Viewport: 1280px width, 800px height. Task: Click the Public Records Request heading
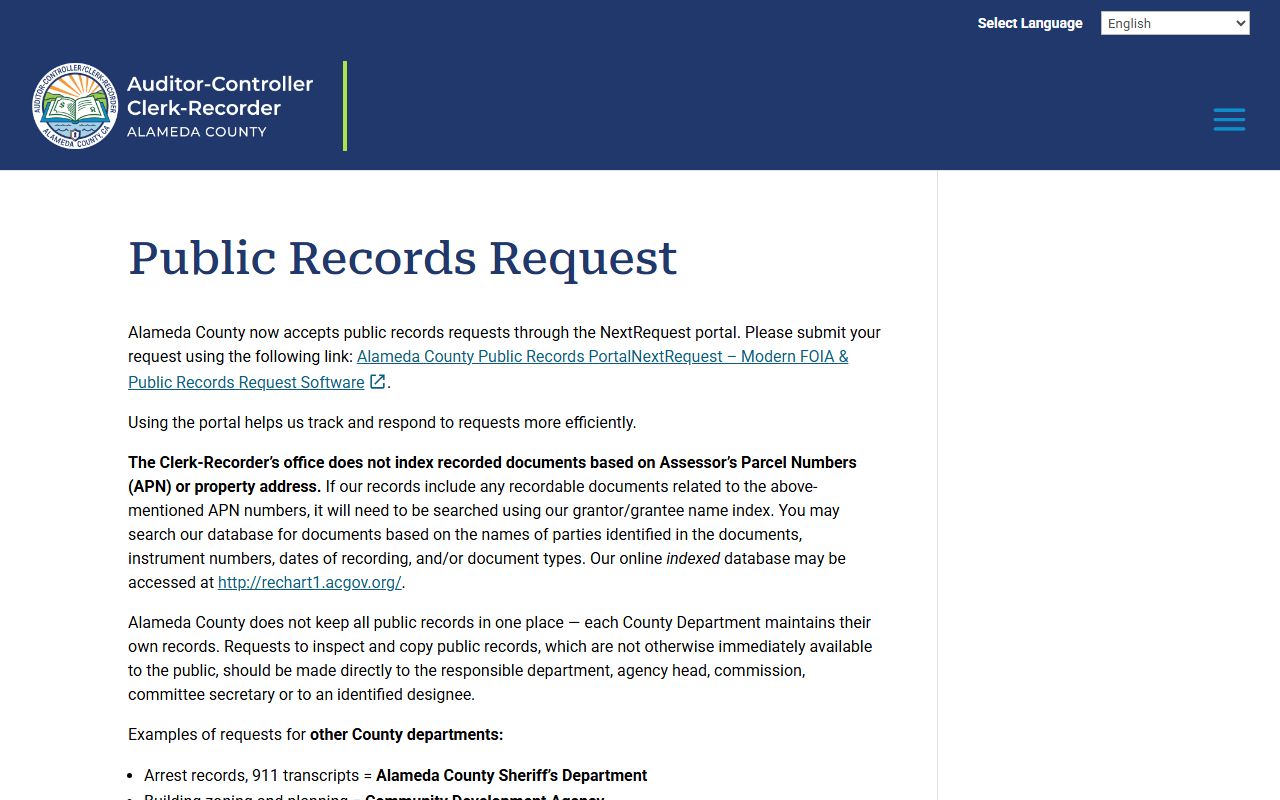403,258
